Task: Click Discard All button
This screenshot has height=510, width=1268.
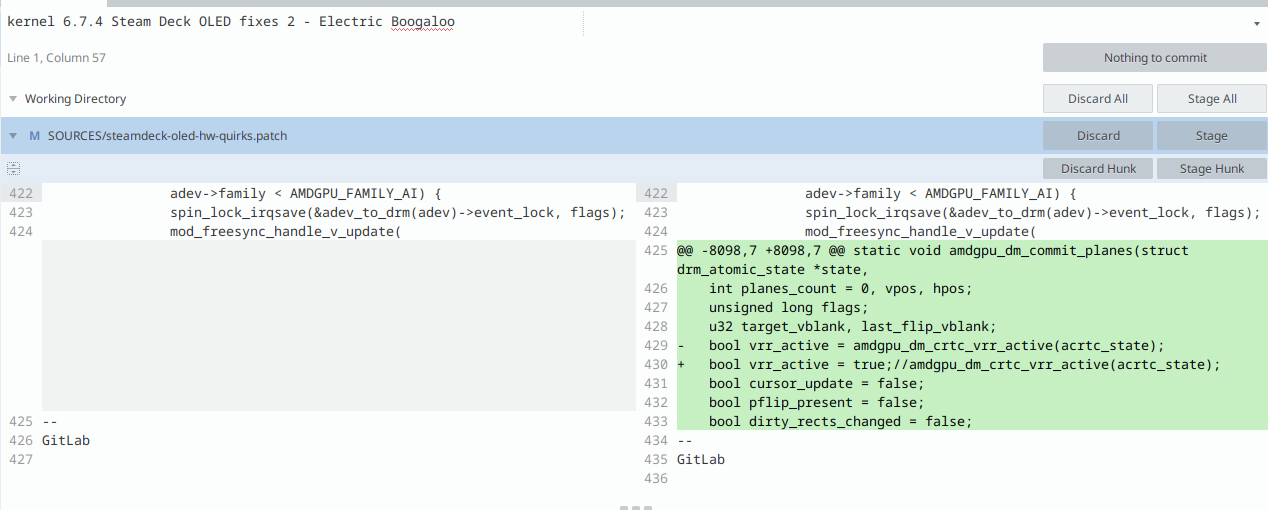Action: point(1097,99)
